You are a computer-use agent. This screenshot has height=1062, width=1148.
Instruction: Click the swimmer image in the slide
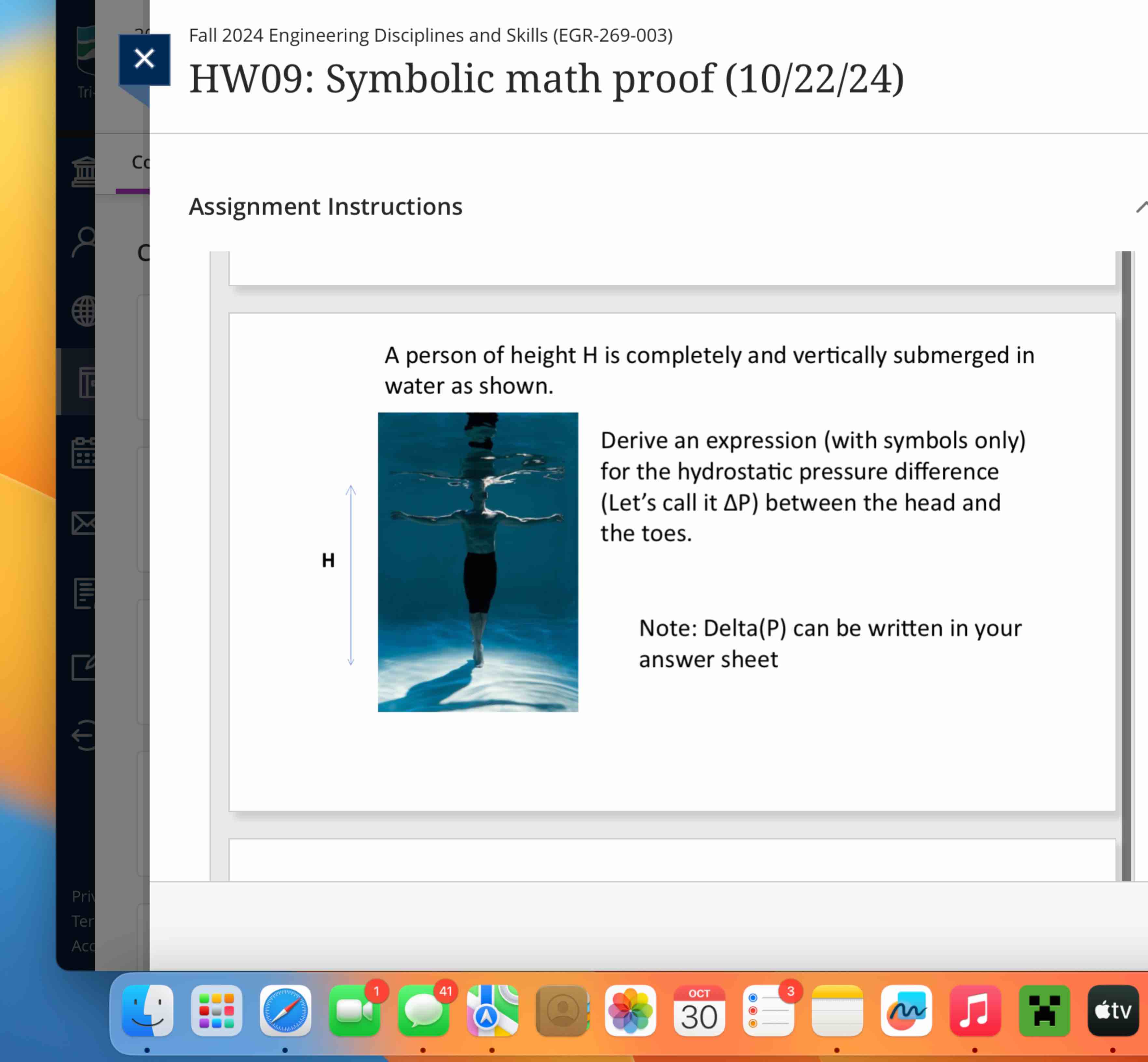pyautogui.click(x=477, y=562)
